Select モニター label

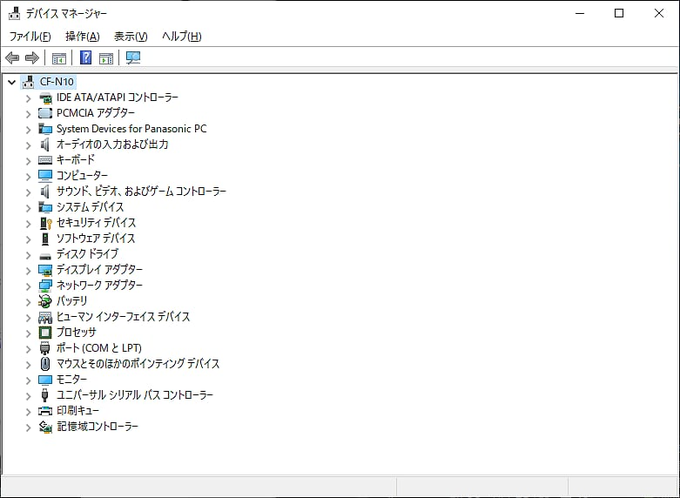click(x=72, y=380)
